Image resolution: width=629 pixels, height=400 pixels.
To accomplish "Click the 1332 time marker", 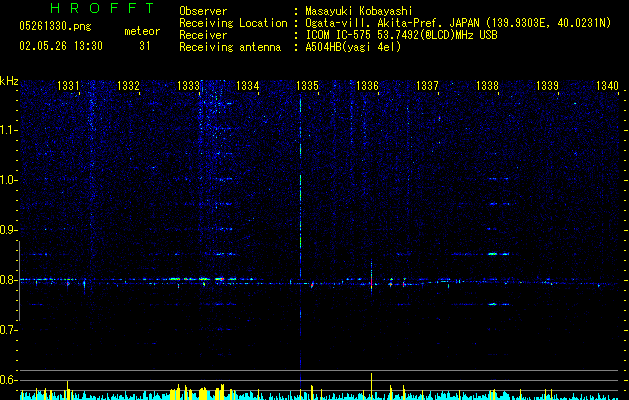I will point(128,86).
